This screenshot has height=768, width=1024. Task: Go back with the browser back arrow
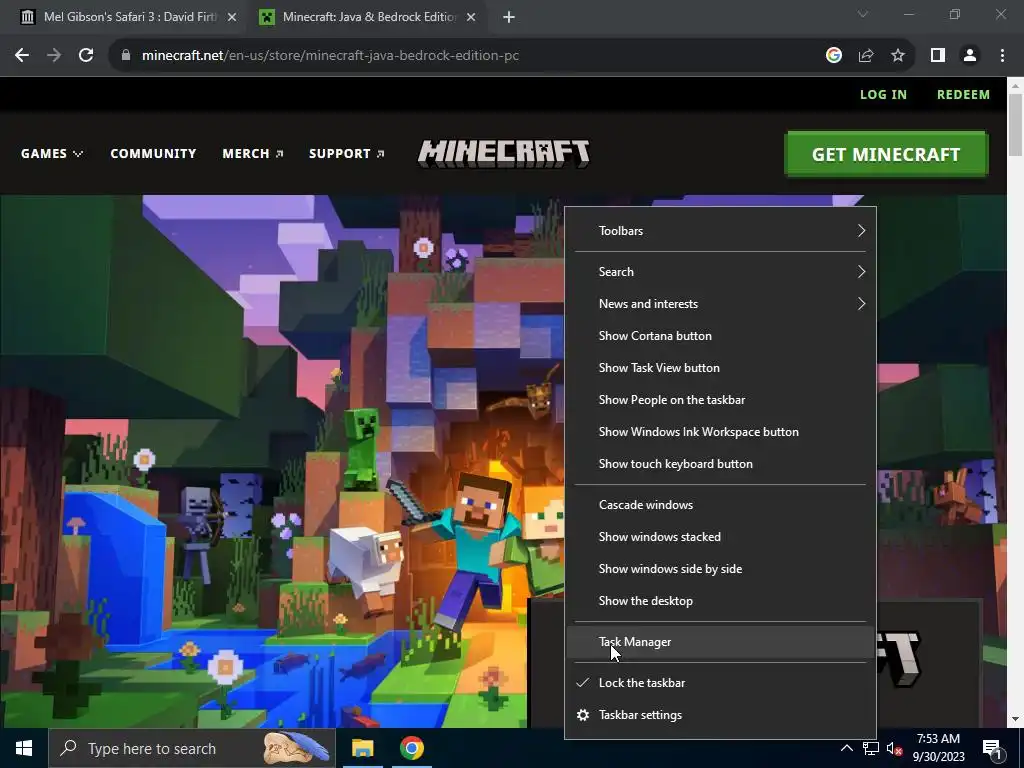pyautogui.click(x=22, y=56)
